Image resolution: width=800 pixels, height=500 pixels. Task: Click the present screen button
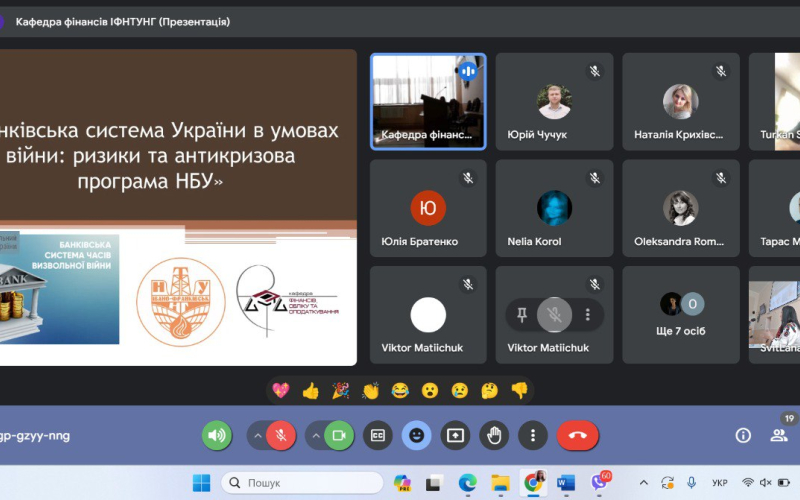point(455,435)
